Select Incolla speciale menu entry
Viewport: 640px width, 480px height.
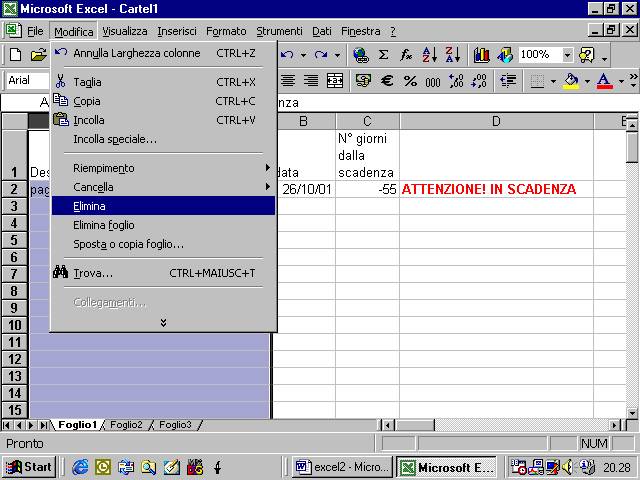click(163, 139)
